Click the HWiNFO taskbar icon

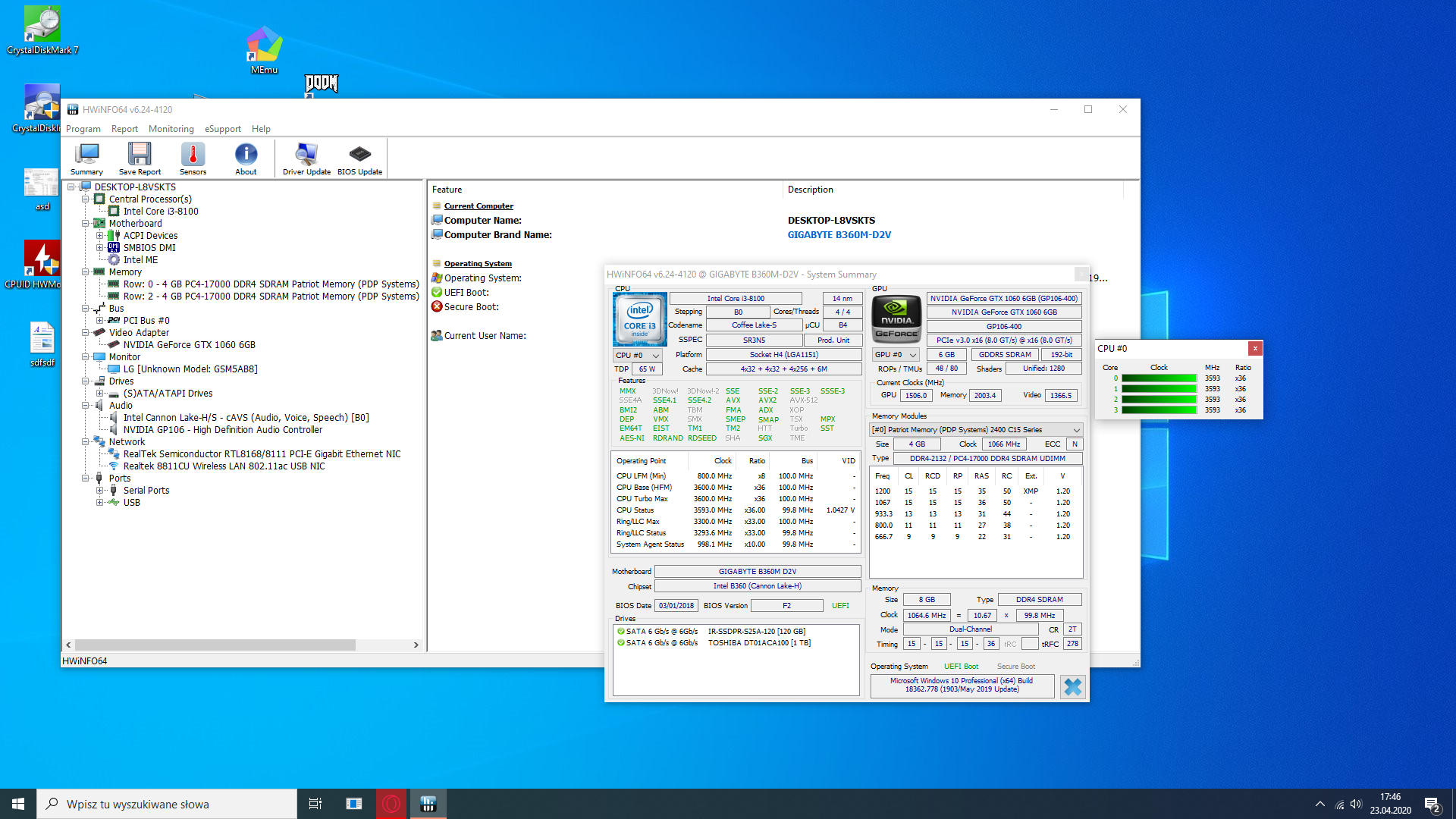428,804
